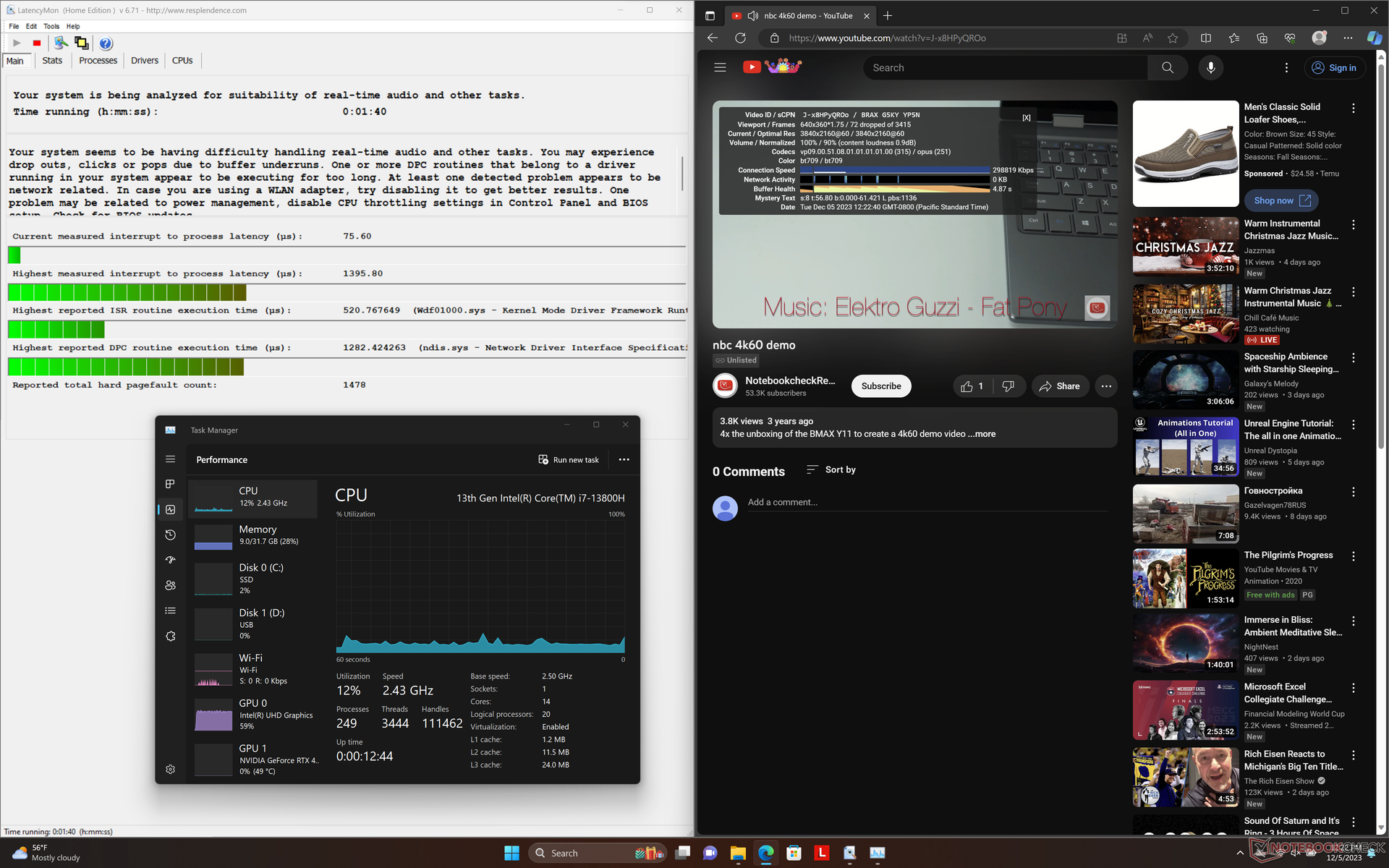Click Share button under video
The image size is (1389, 868).
click(1060, 386)
